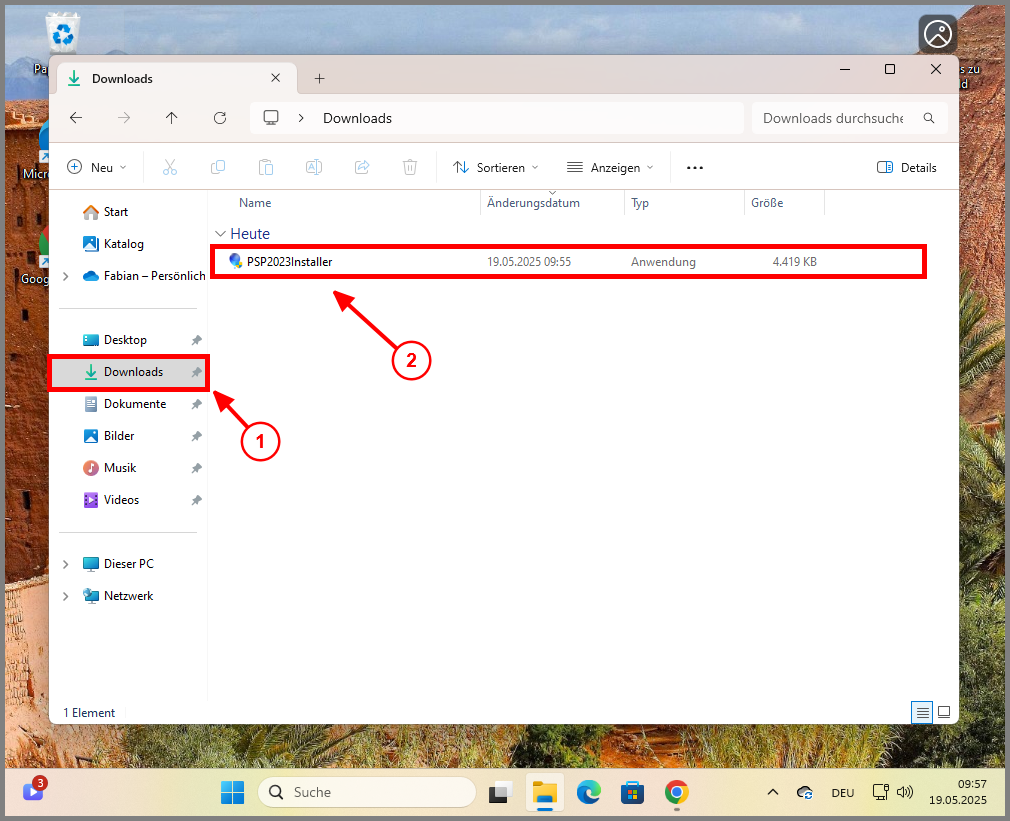Click the Details button on the right
The height and width of the screenshot is (821, 1010).
[x=906, y=167]
